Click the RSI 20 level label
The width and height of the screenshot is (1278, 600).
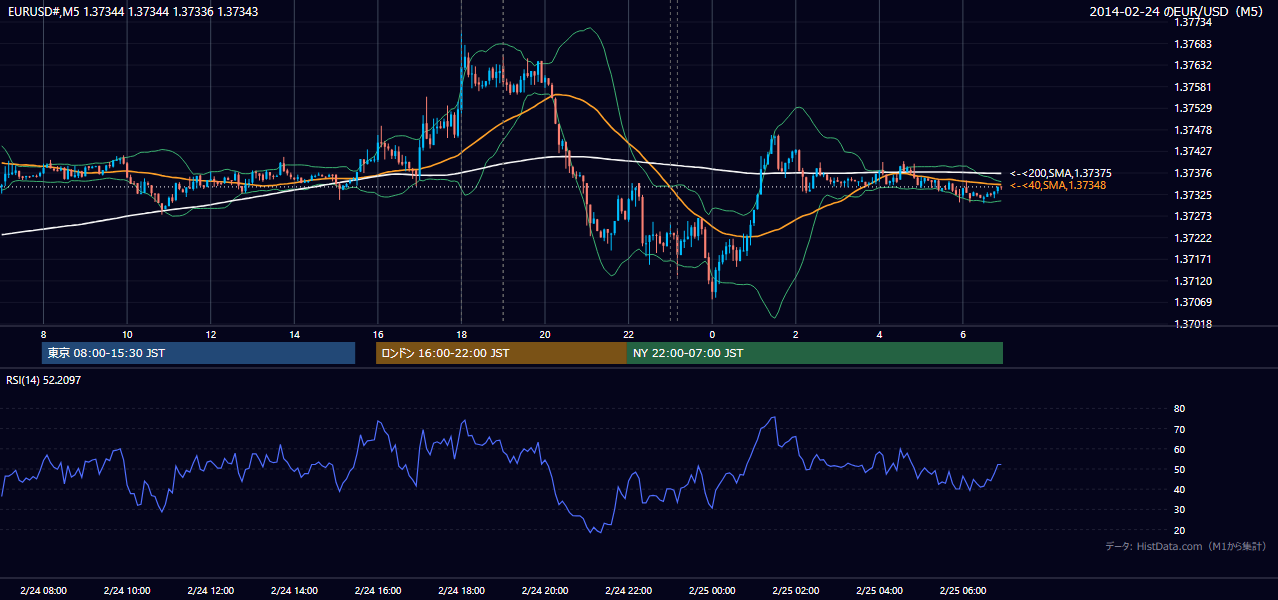pyautogui.click(x=1179, y=530)
